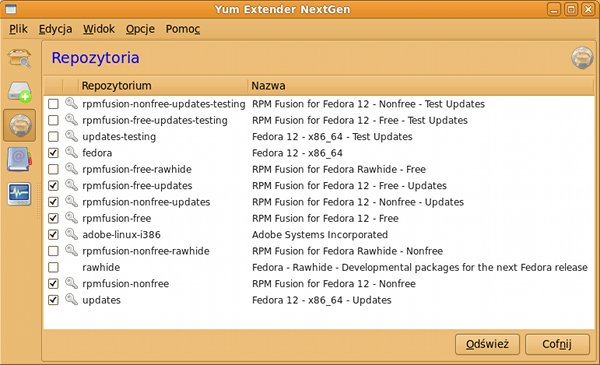Viewport: 600px width, 365px height.
Task: Open the Widok menu
Action: [x=99, y=29]
